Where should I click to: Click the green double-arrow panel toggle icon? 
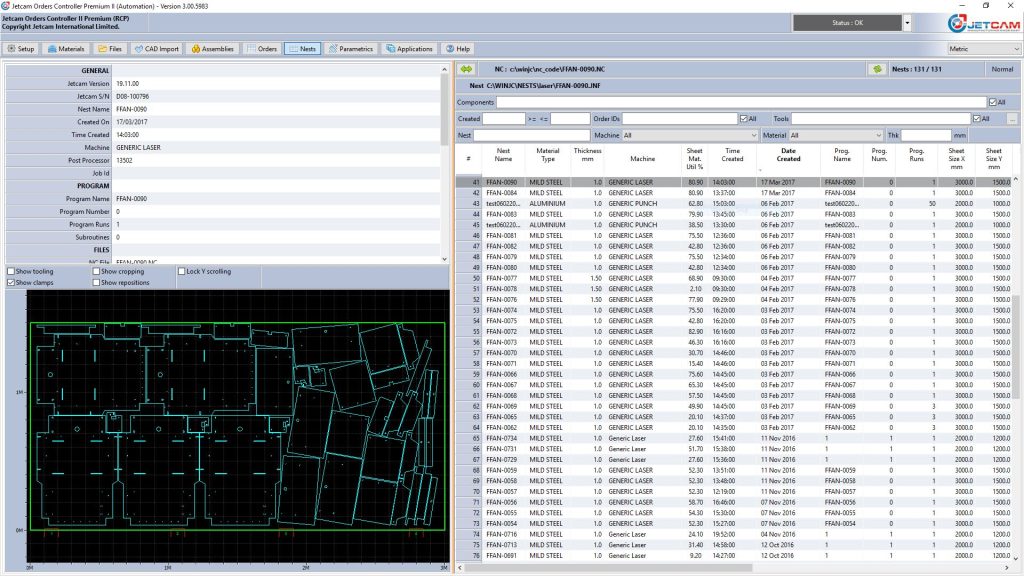point(467,69)
